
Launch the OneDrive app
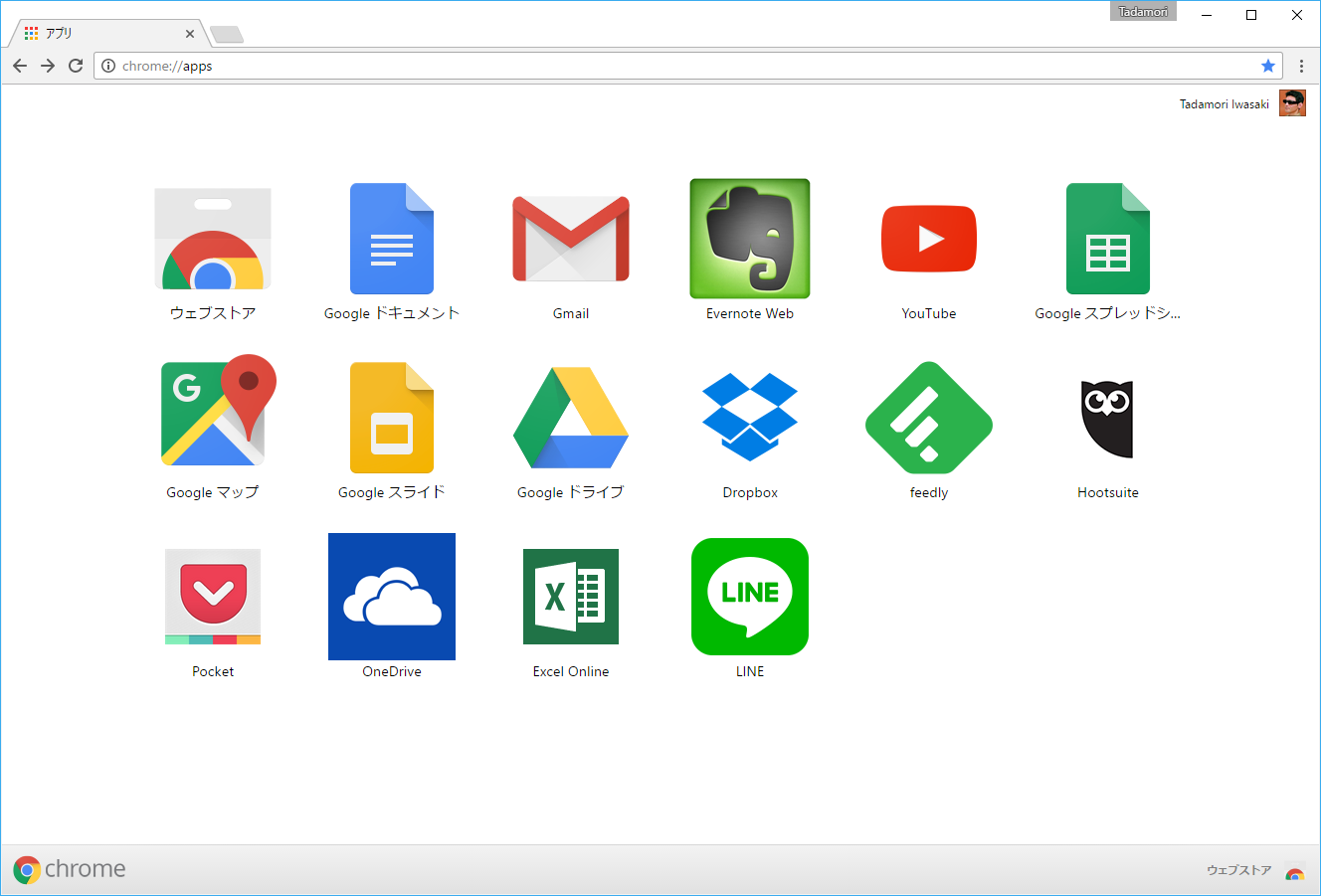pyautogui.click(x=392, y=597)
